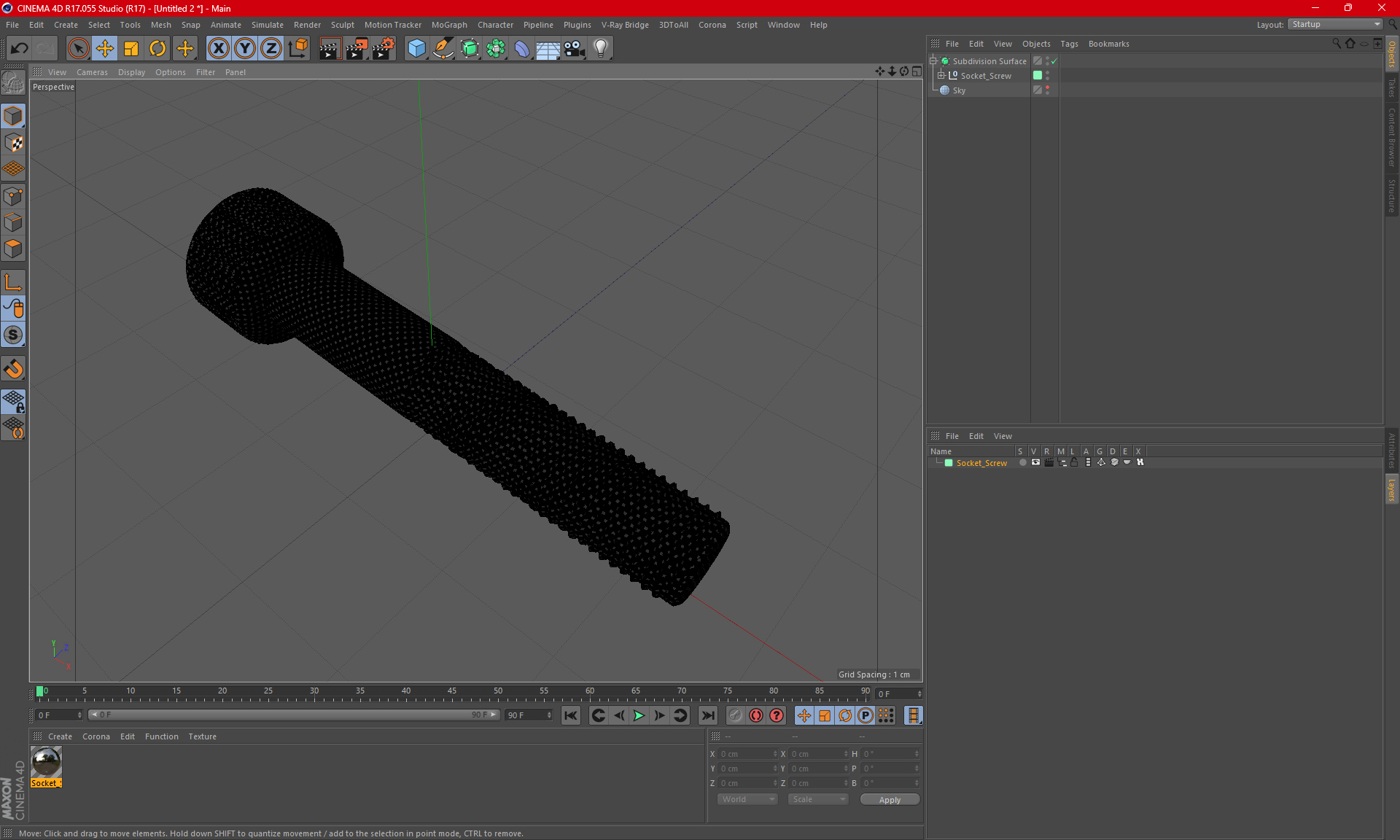Open the Scale mode dropdown

tap(818, 799)
